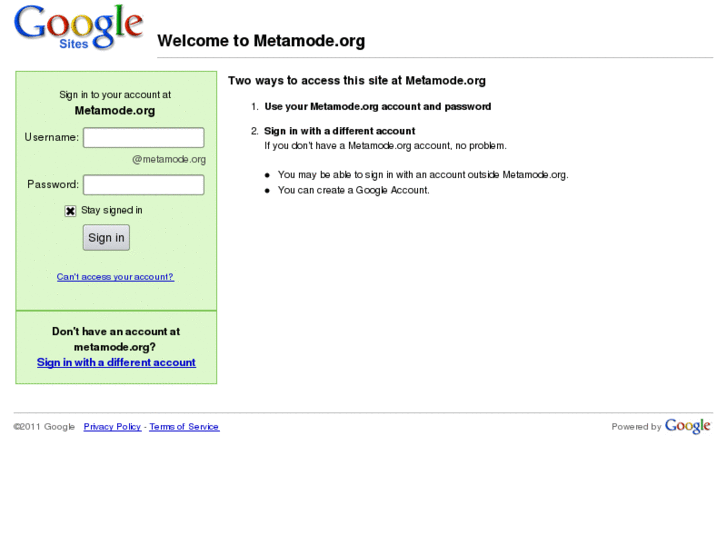
Task: Click the "©2011 Google" copyright text
Action: 44,427
